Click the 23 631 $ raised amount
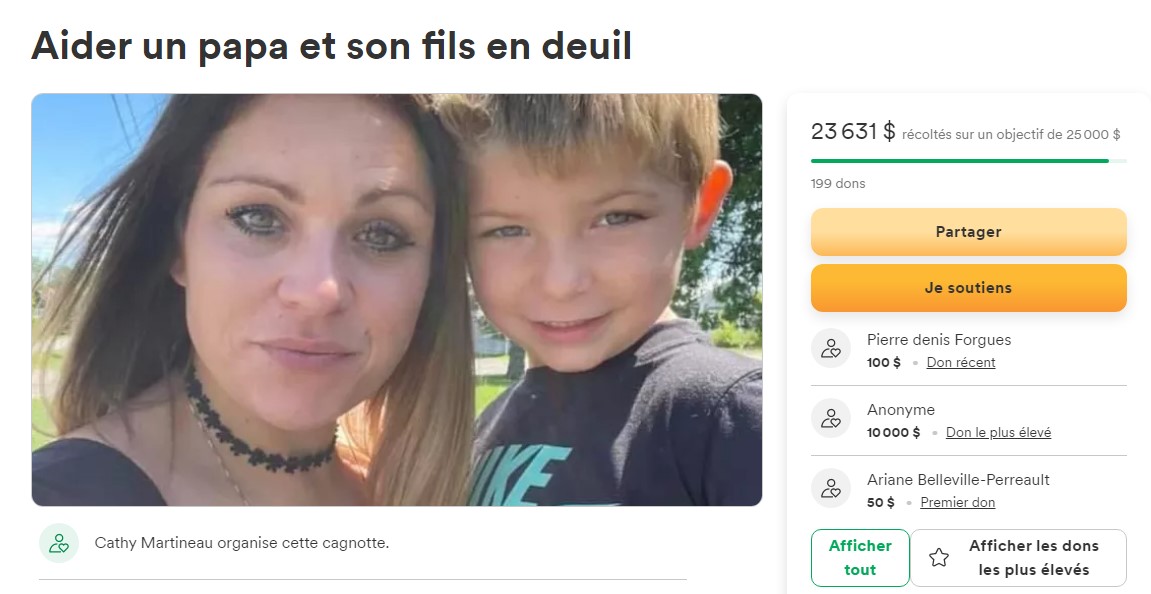This screenshot has height=594, width=1151. [853, 131]
